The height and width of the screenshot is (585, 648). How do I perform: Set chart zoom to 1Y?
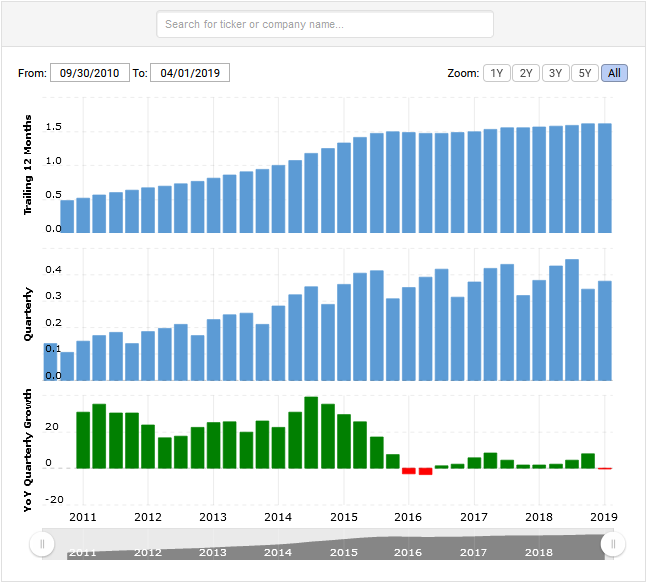tap(496, 73)
